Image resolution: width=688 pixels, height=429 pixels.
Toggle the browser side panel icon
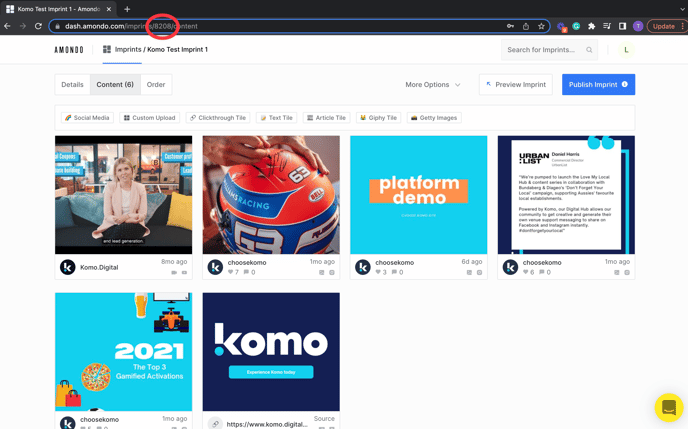(622, 26)
